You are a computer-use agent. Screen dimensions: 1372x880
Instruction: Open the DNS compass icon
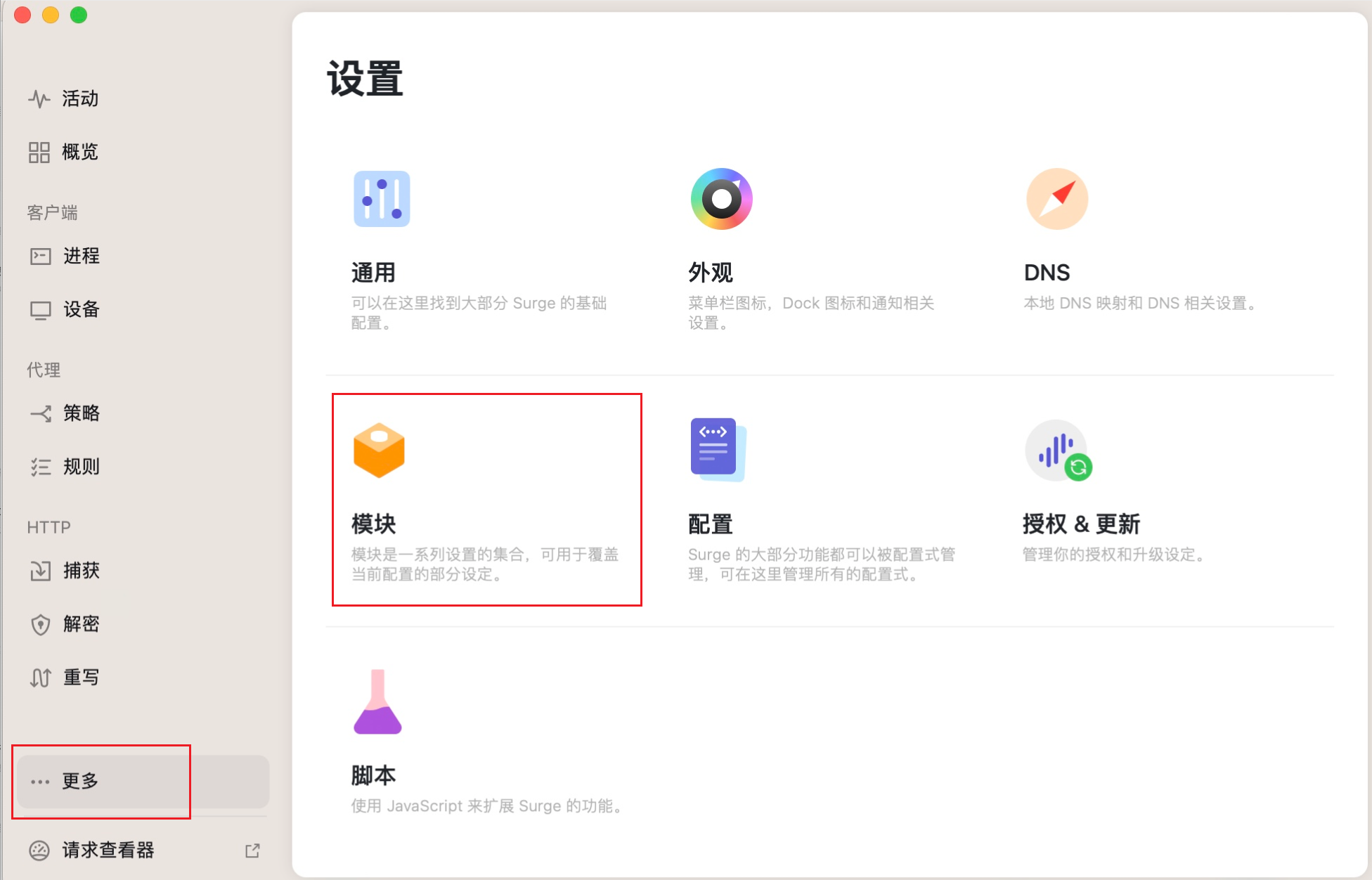pyautogui.click(x=1057, y=199)
